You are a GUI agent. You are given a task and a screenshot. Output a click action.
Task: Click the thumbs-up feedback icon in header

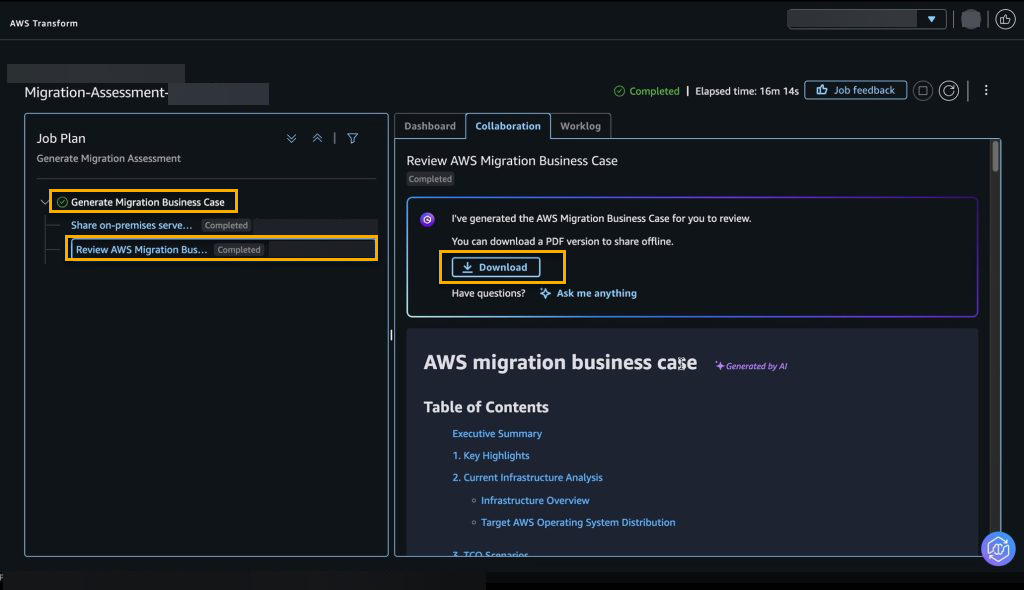(1005, 20)
